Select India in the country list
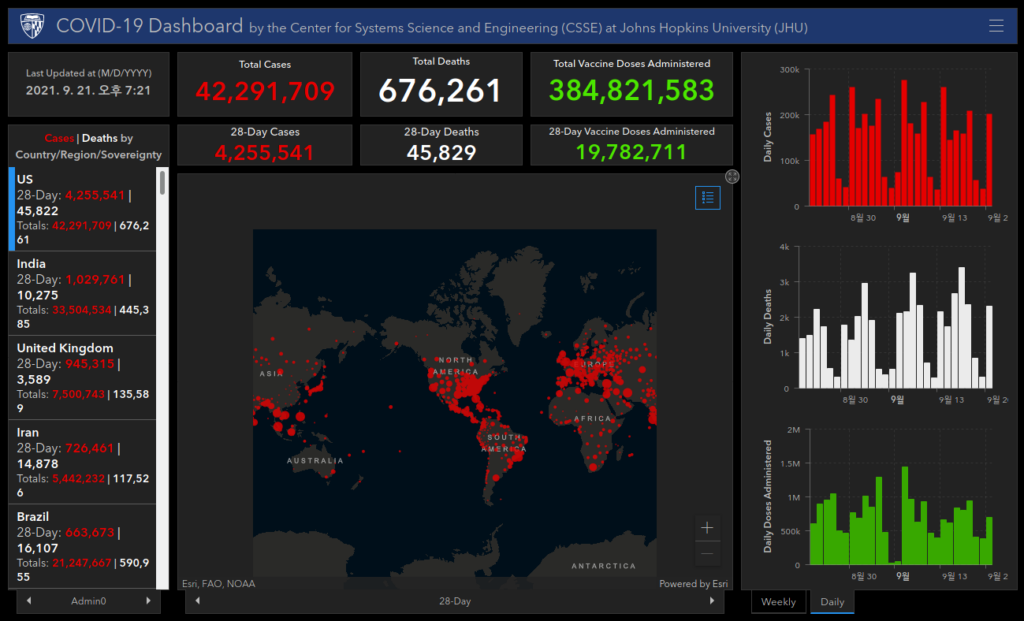Image resolution: width=1024 pixels, height=621 pixels. click(82, 293)
